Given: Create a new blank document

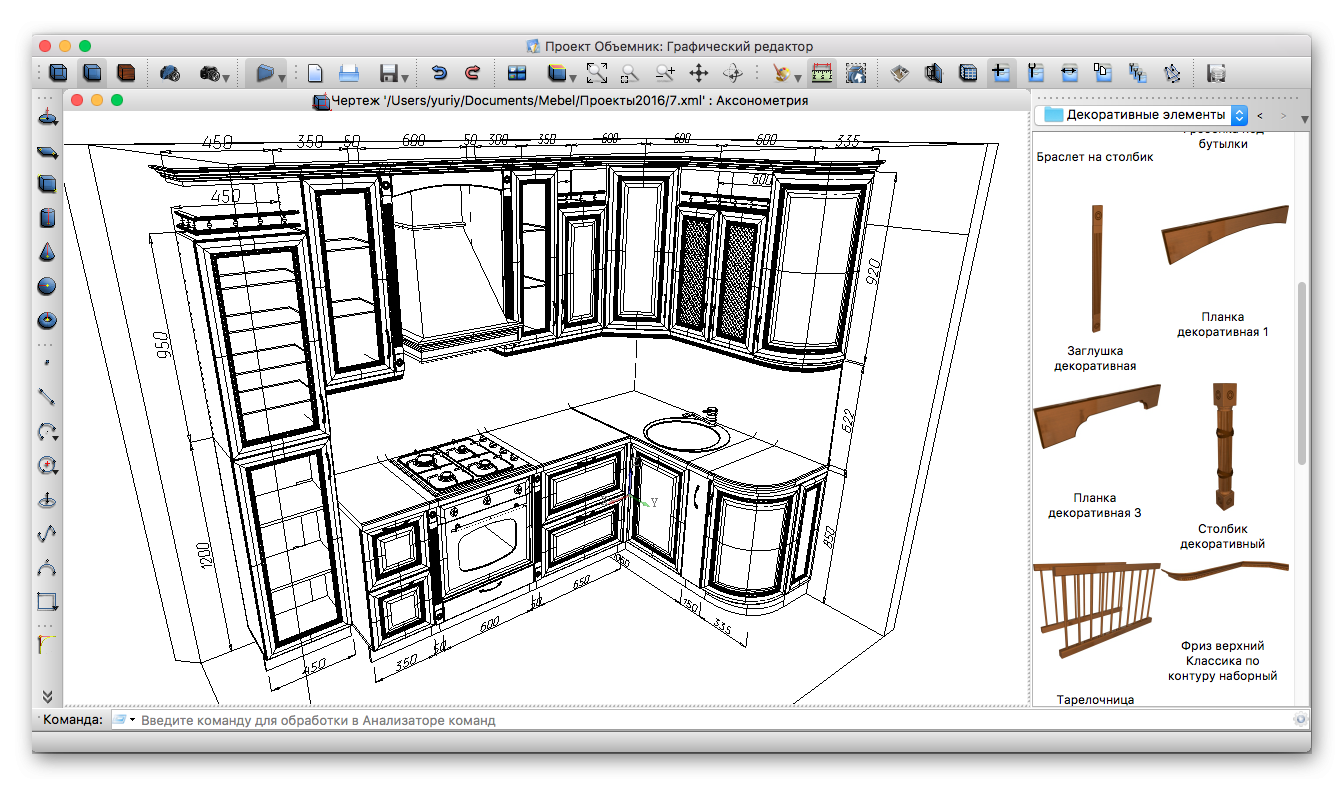Looking at the screenshot, I should point(315,73).
